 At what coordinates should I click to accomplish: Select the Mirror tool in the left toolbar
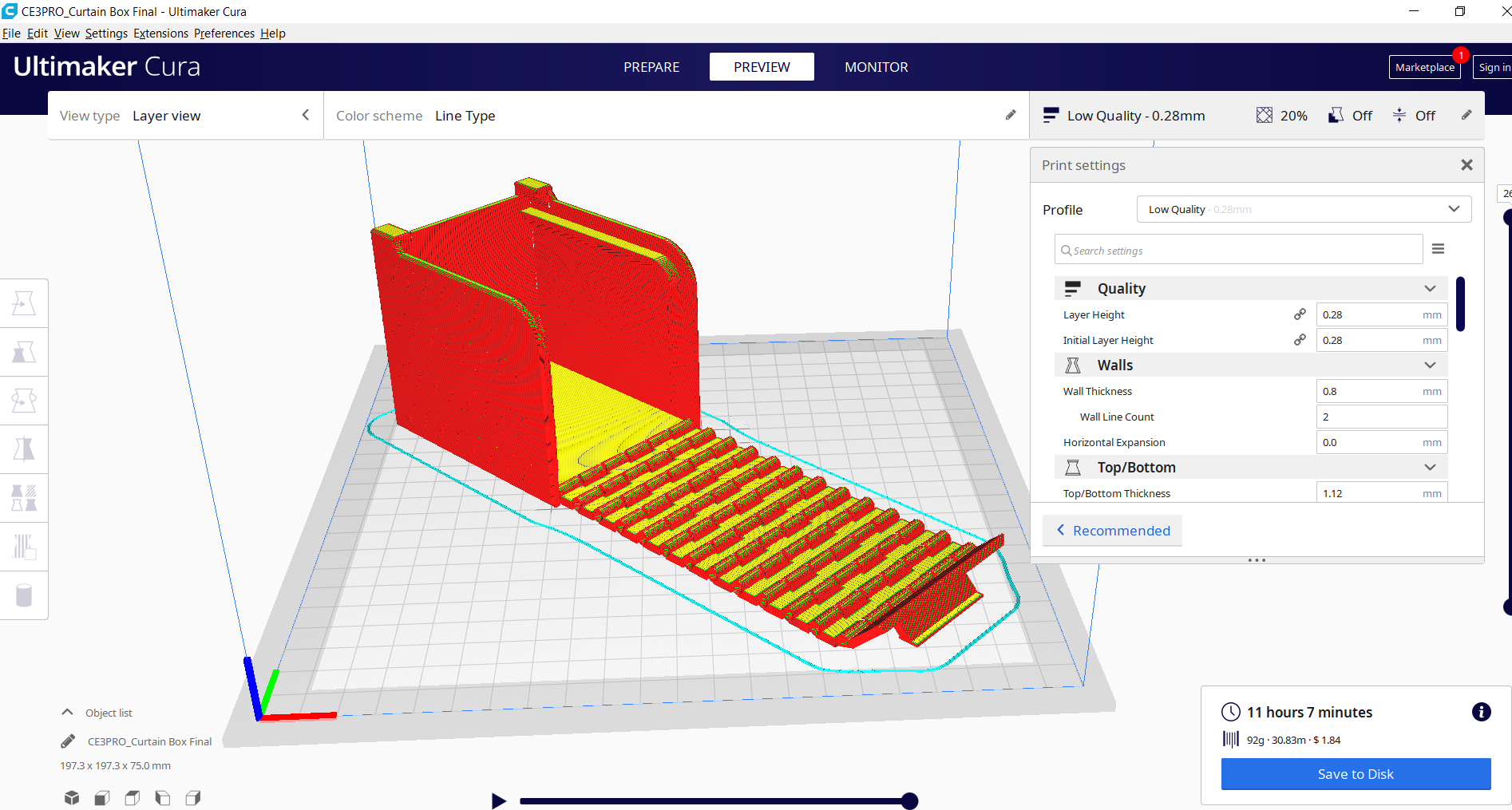24,449
